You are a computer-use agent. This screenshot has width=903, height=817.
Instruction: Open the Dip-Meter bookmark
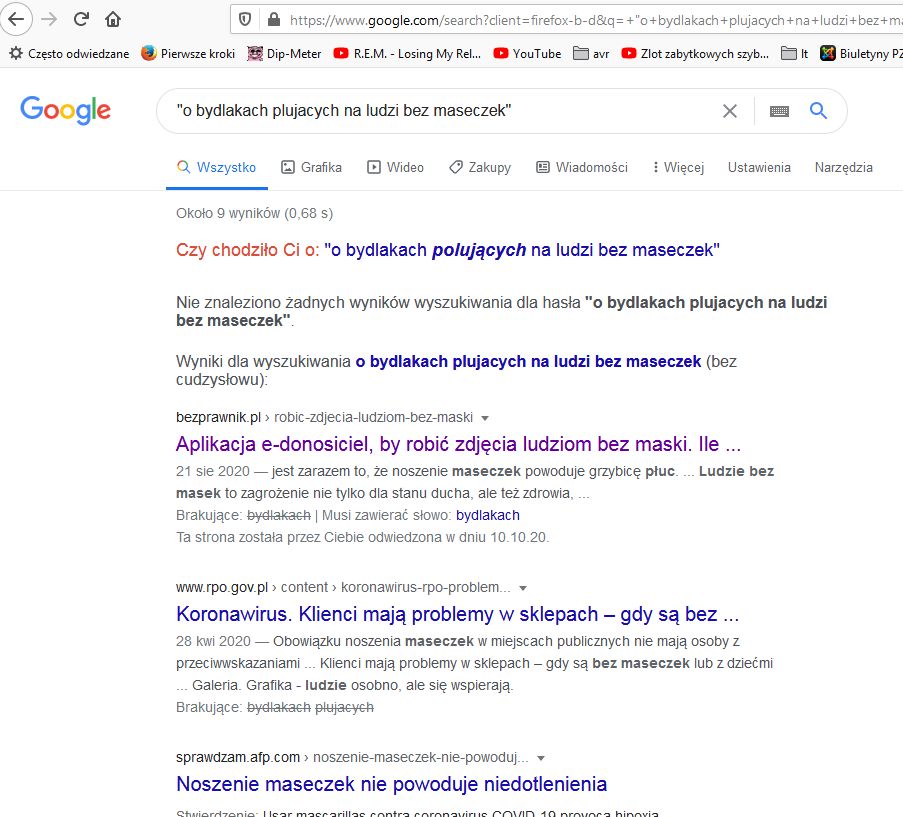point(284,54)
